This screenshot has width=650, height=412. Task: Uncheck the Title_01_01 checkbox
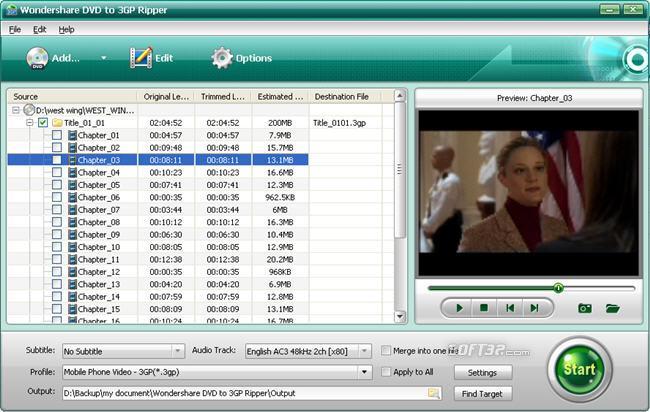point(43,123)
